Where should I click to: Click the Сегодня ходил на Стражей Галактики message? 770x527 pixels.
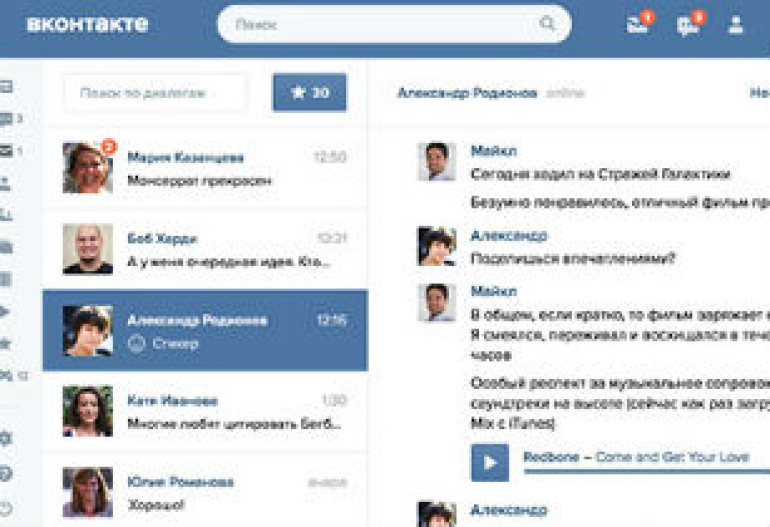[600, 174]
